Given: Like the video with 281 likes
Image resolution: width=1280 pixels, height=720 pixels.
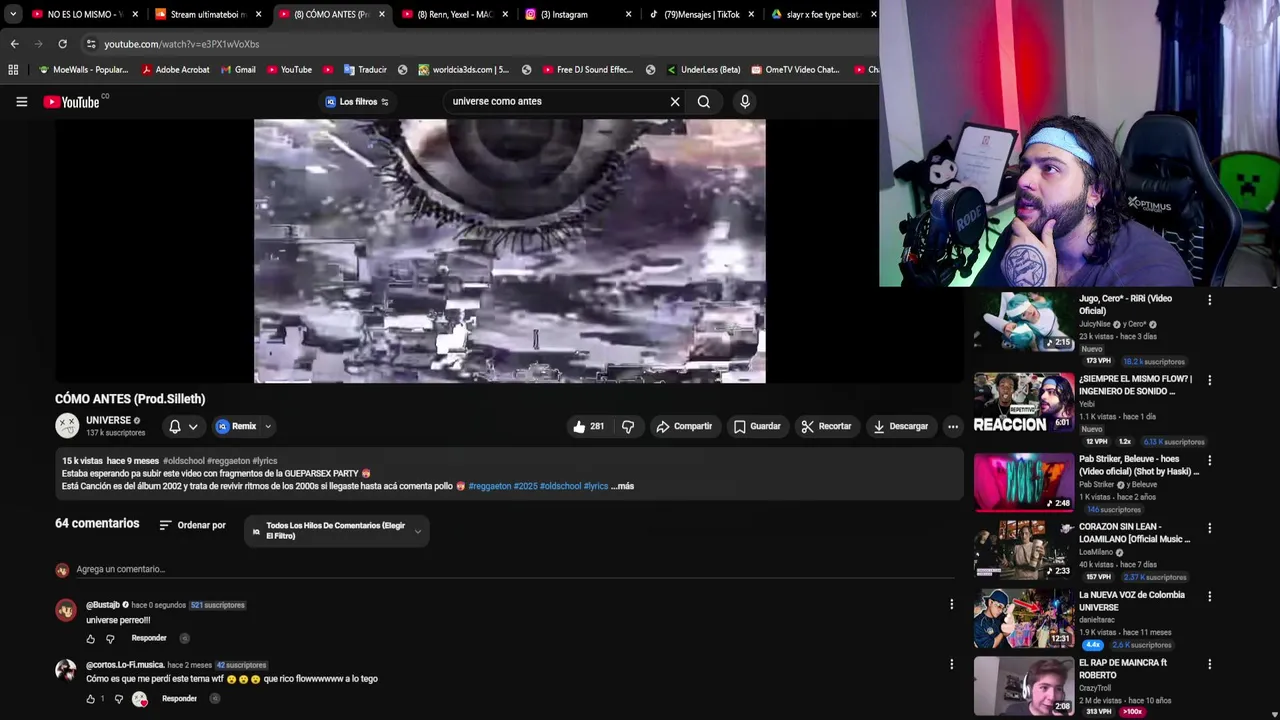Looking at the screenshot, I should tap(588, 426).
